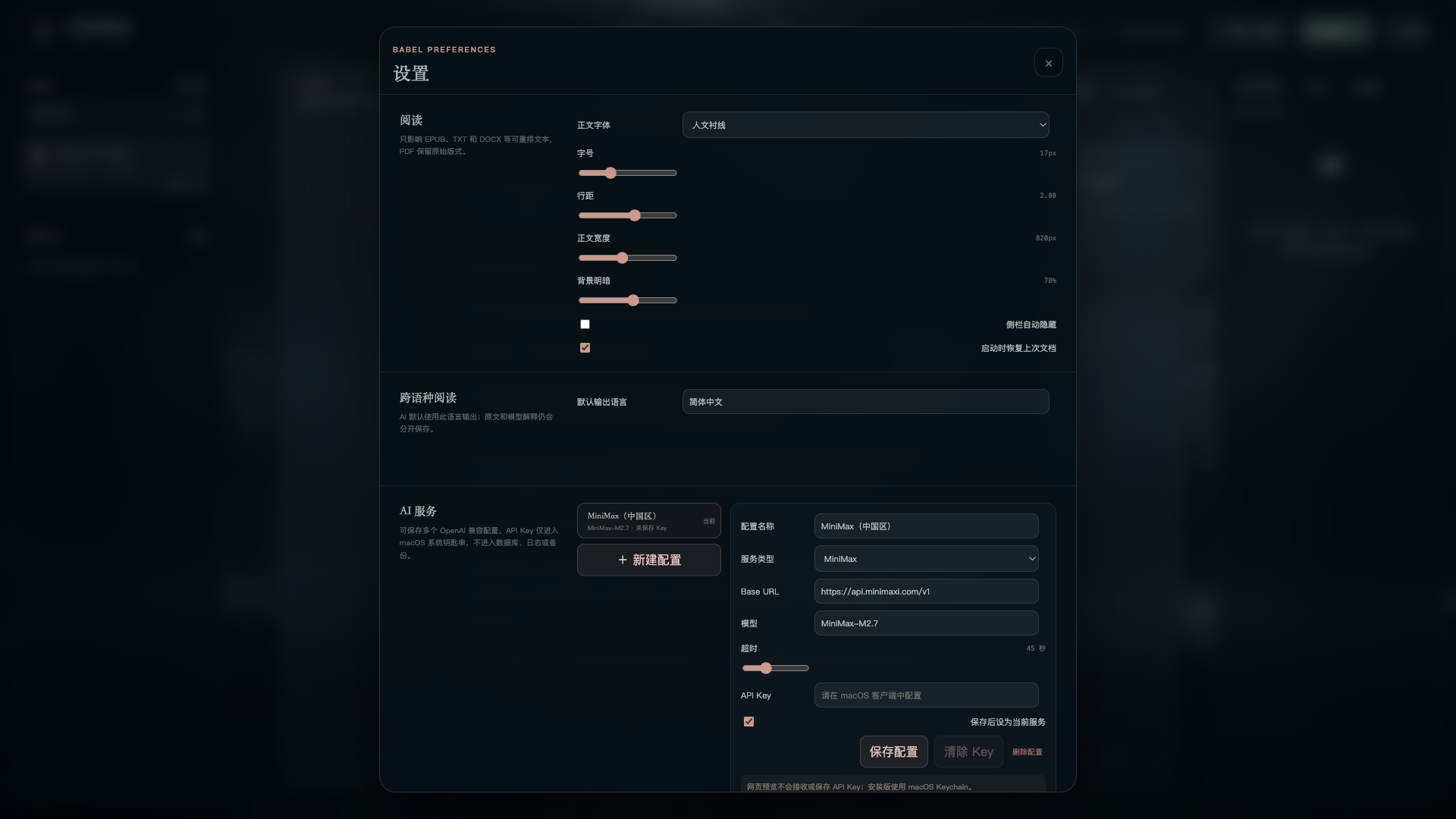
Task: Toggle 保存后设为当前服务 checkbox
Action: [x=748, y=722]
